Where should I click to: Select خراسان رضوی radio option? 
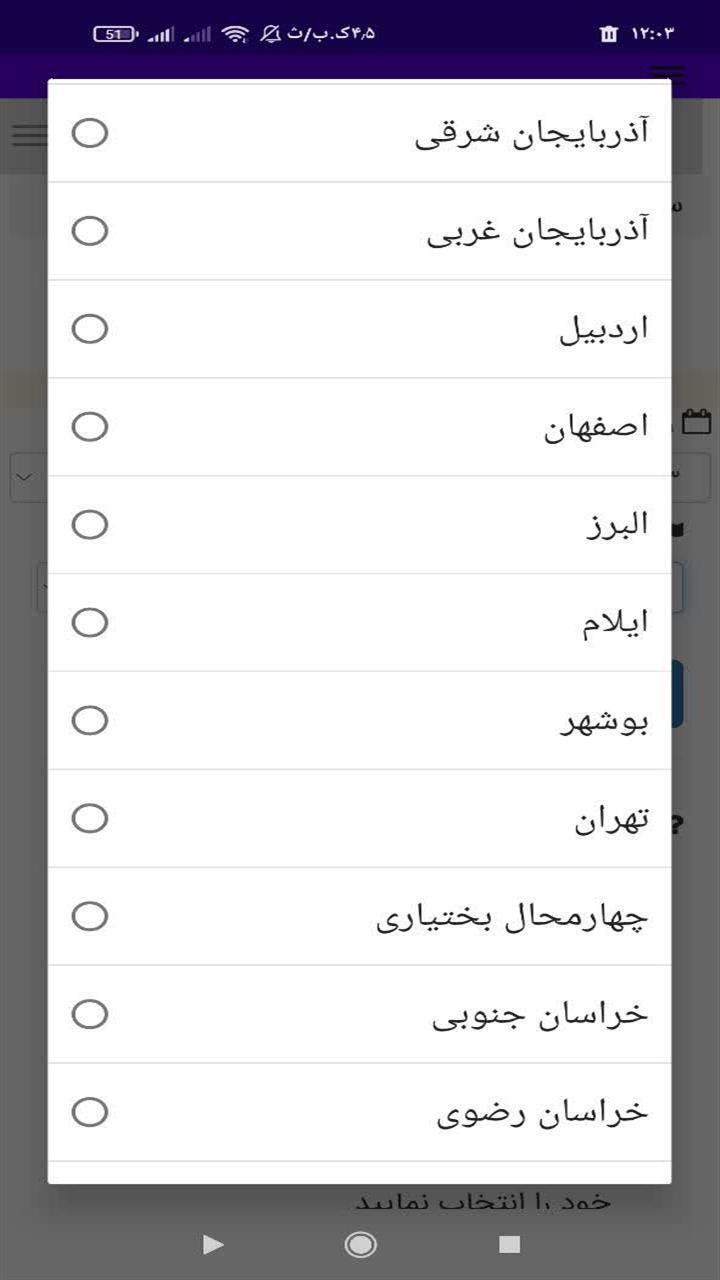(x=90, y=1112)
